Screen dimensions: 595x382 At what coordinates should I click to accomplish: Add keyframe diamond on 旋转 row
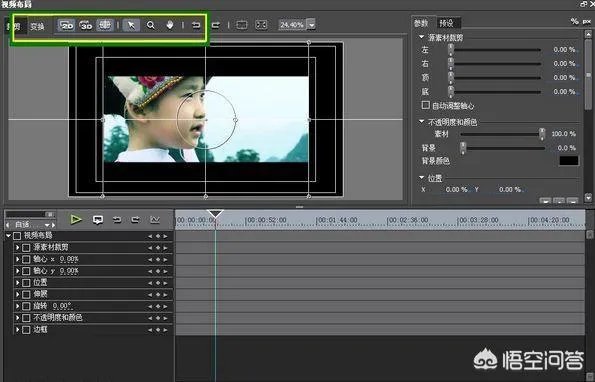(x=158, y=307)
